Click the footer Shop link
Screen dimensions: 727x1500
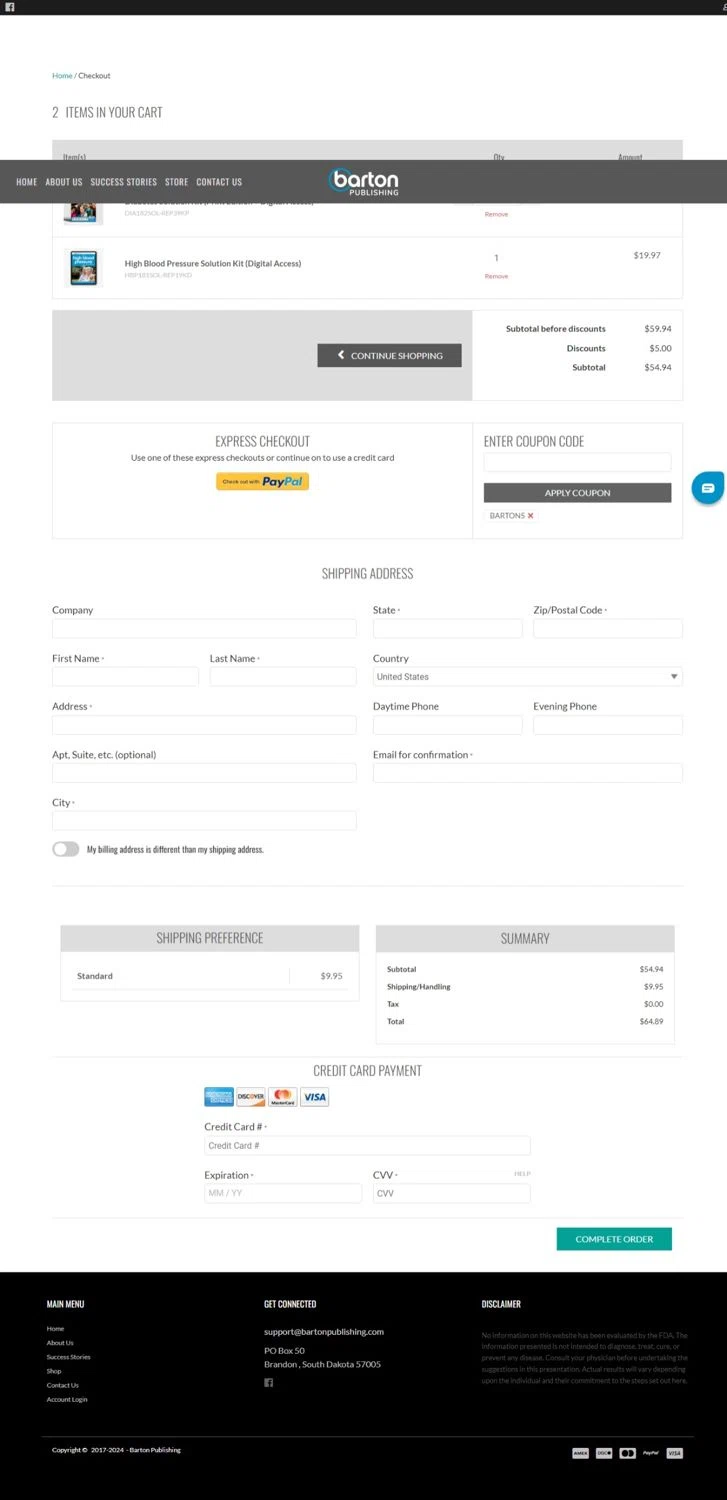tap(54, 1371)
